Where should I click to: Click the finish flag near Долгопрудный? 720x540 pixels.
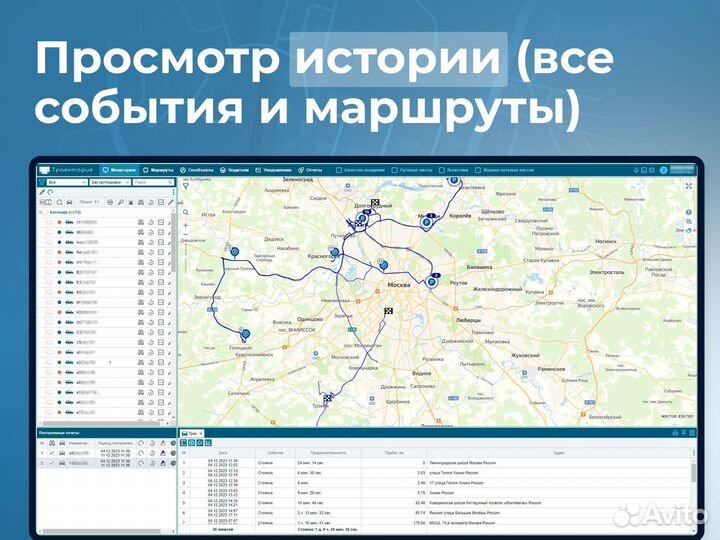point(375,202)
